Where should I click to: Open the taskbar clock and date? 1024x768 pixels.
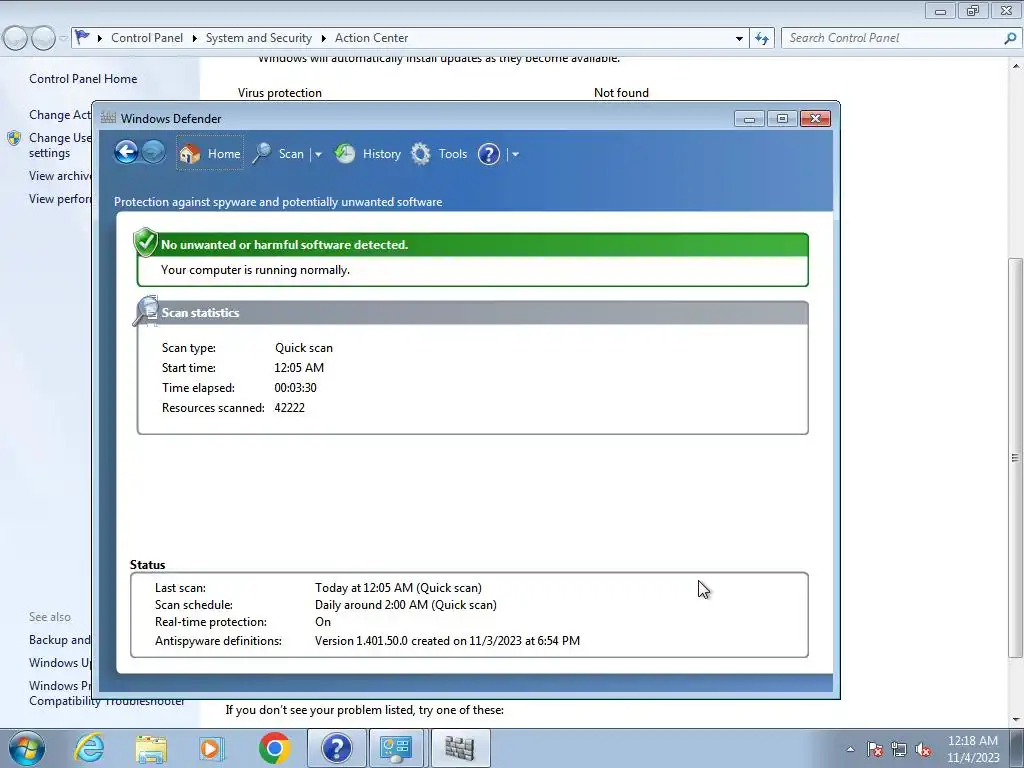pos(973,749)
